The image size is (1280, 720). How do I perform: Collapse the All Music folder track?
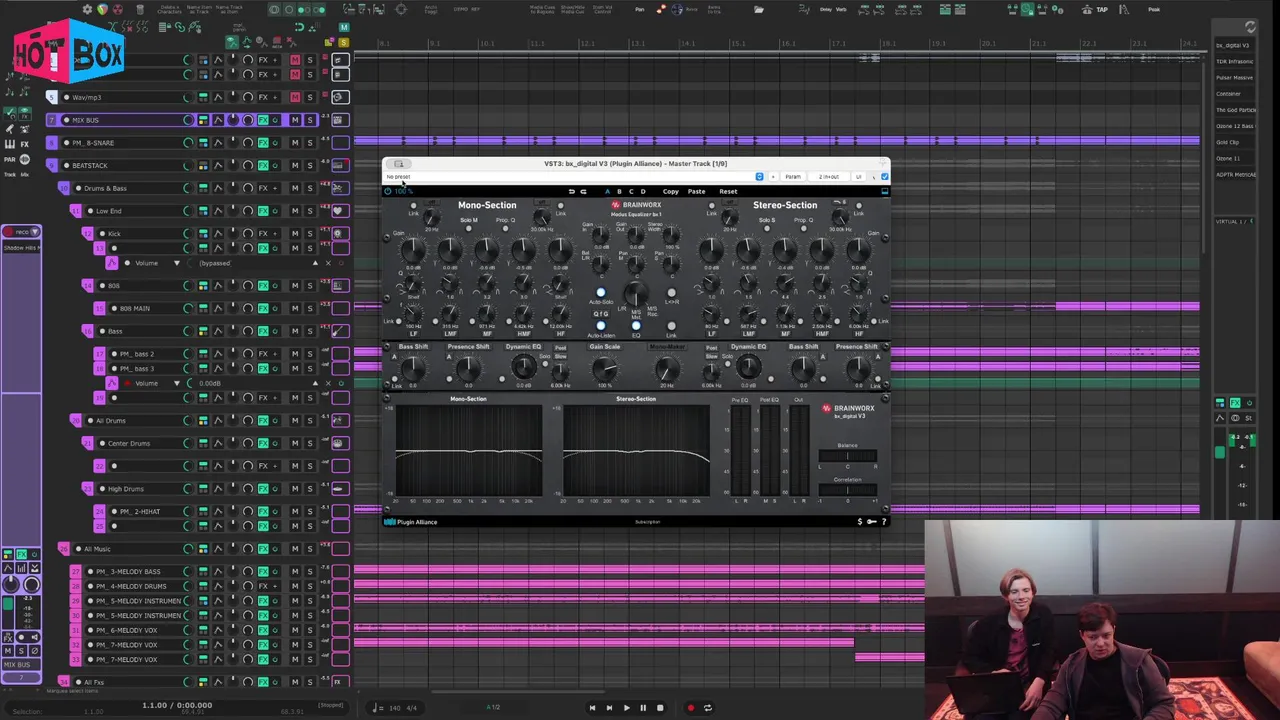[64, 549]
